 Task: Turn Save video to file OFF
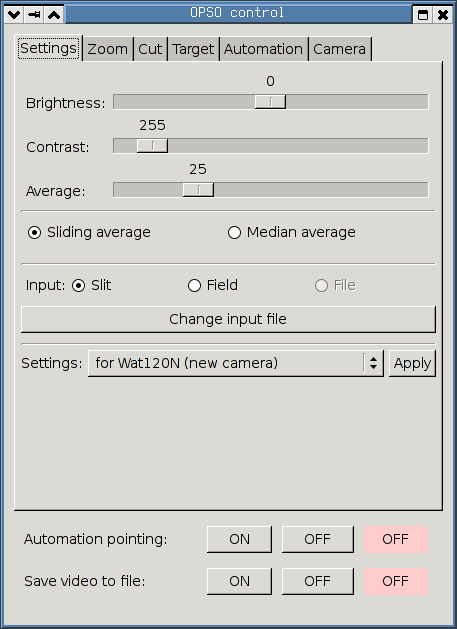pyautogui.click(x=317, y=581)
